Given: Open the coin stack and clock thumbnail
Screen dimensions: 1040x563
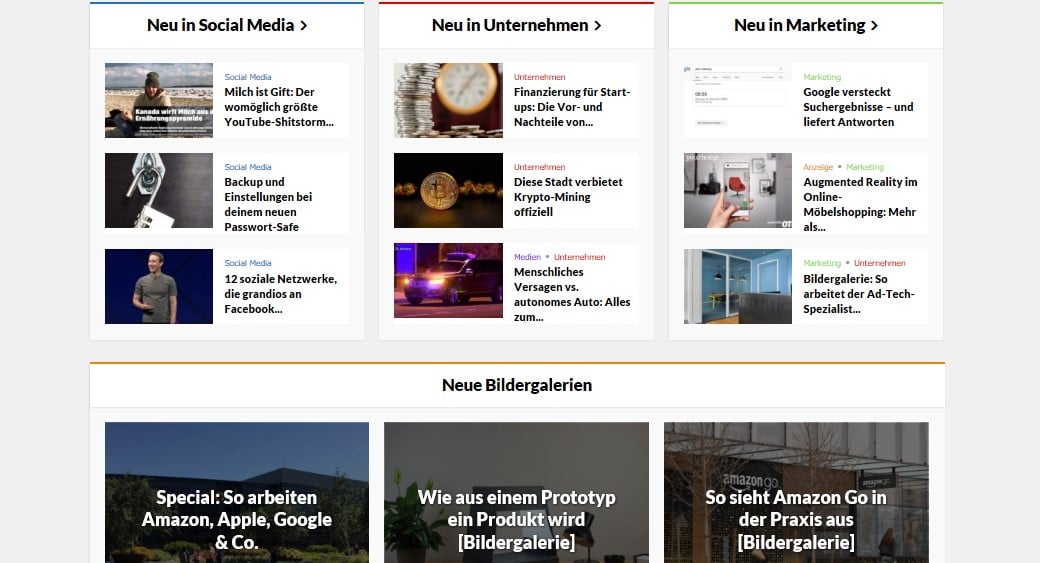Looking at the screenshot, I should (448, 100).
